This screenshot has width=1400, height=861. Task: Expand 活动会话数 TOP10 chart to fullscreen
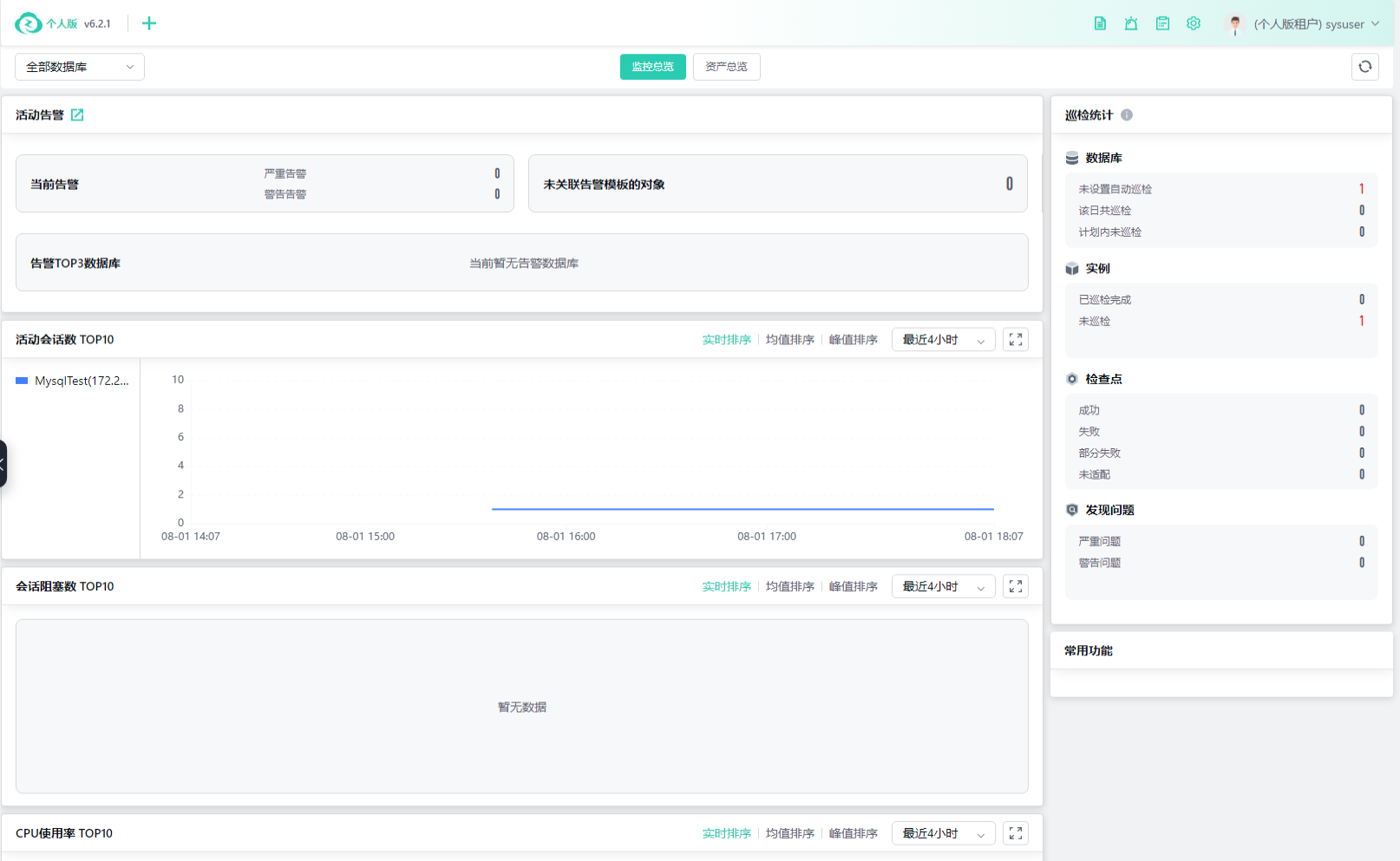(1016, 340)
